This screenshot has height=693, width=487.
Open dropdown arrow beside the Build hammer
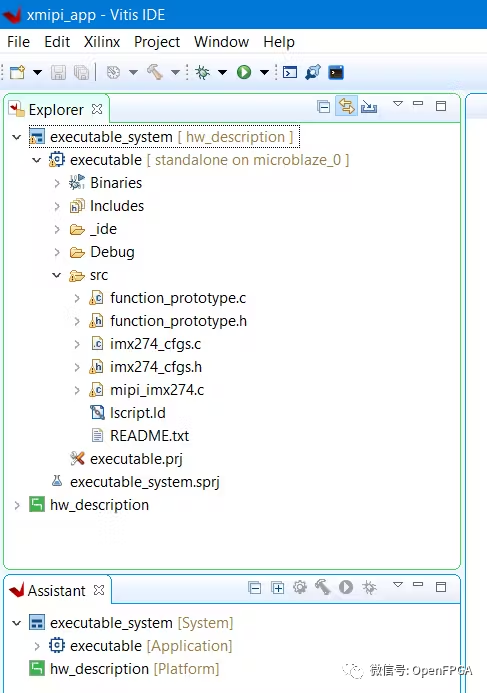pyautogui.click(x=175, y=72)
